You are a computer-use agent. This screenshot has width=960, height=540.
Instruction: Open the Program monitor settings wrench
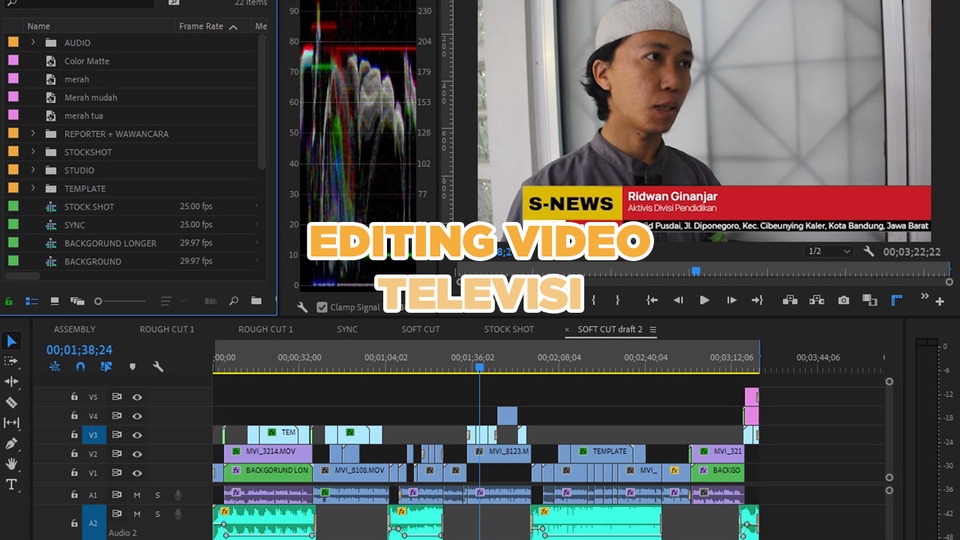(x=868, y=251)
